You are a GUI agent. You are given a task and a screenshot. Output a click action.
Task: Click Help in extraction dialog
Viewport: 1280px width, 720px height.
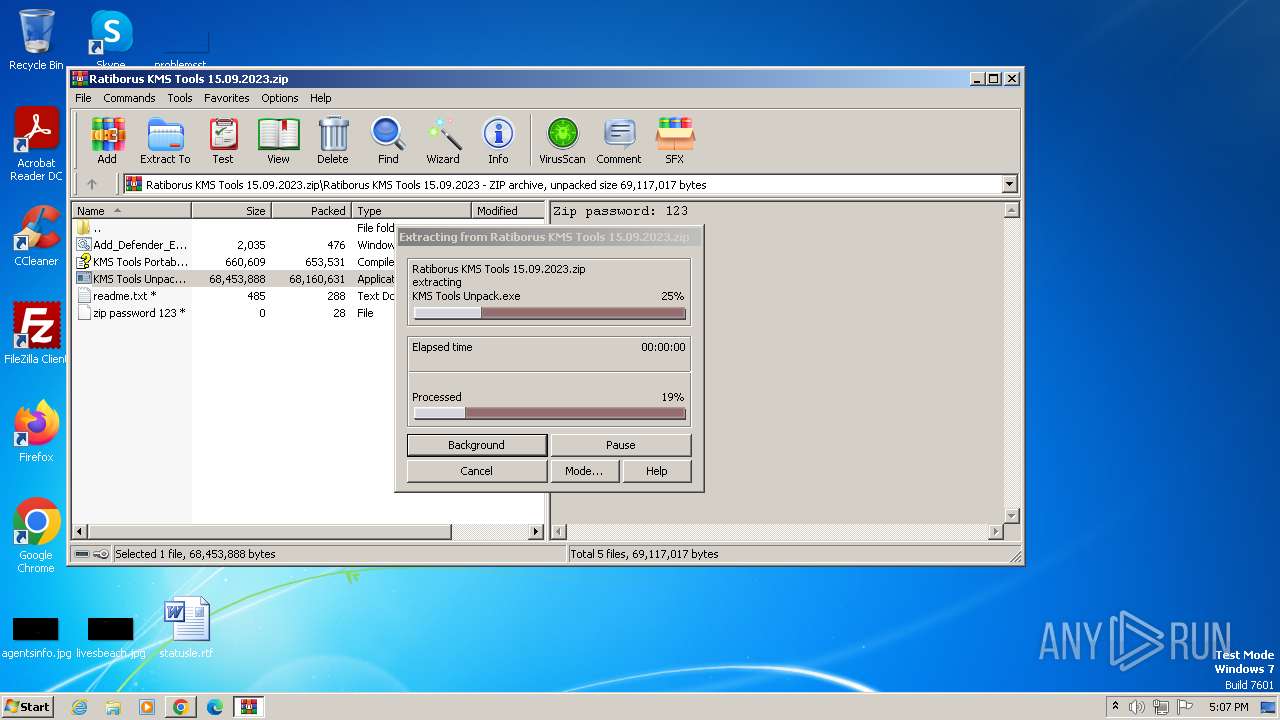click(x=657, y=471)
